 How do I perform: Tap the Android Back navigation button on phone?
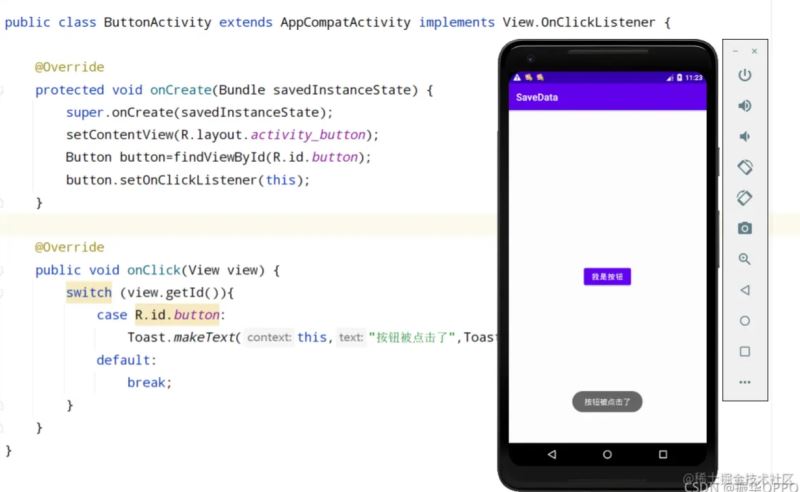click(552, 454)
